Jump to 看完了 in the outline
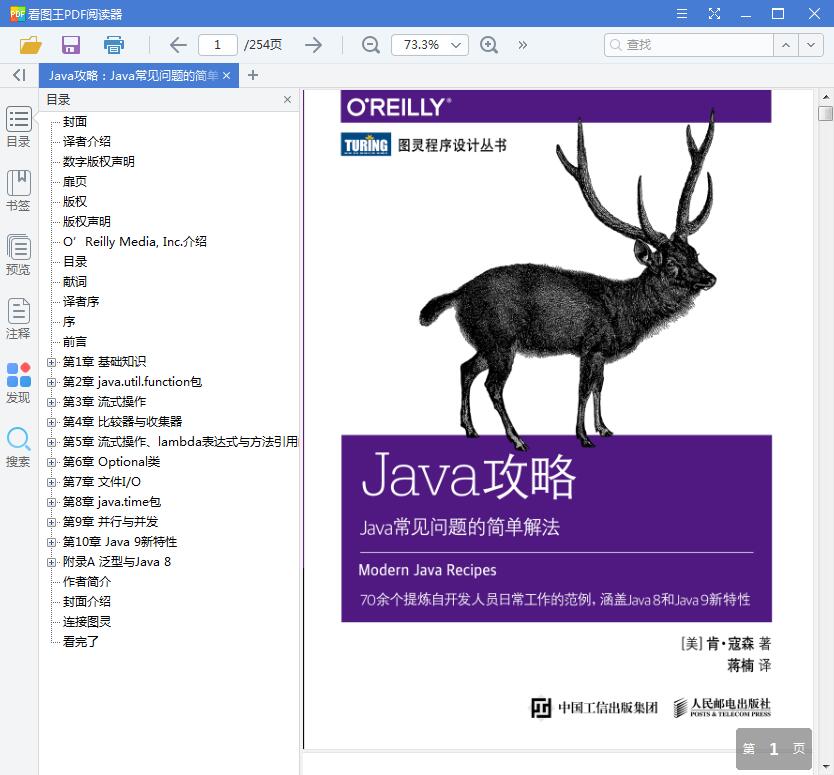This screenshot has height=775, width=834. (81, 641)
